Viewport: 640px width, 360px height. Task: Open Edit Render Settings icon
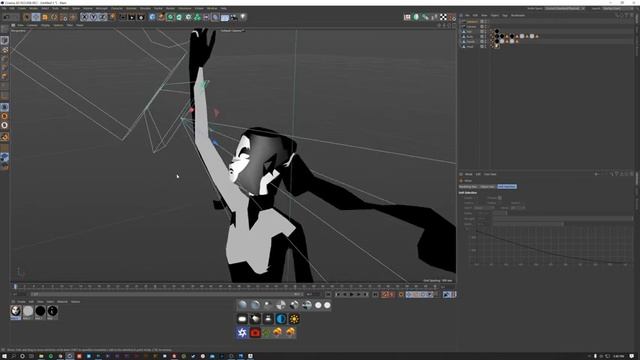coord(141,17)
